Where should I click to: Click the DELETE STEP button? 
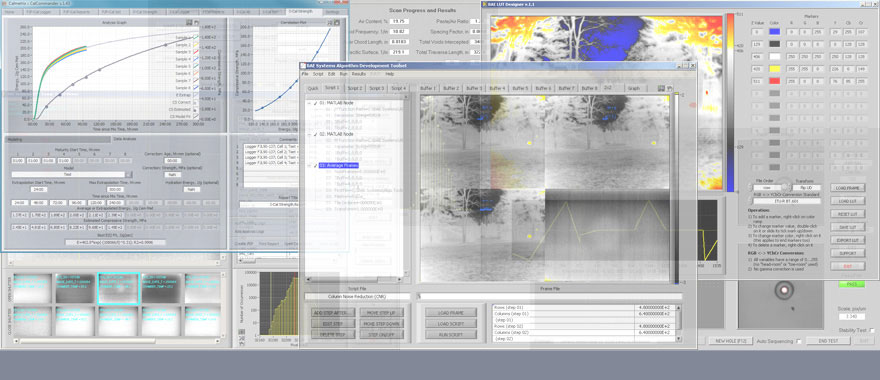333,335
